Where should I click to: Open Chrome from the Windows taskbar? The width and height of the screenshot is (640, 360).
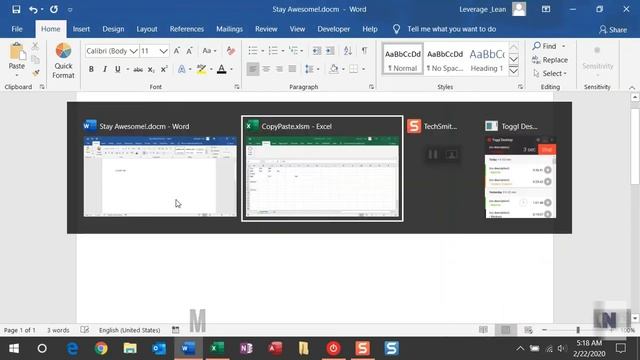tap(101, 348)
